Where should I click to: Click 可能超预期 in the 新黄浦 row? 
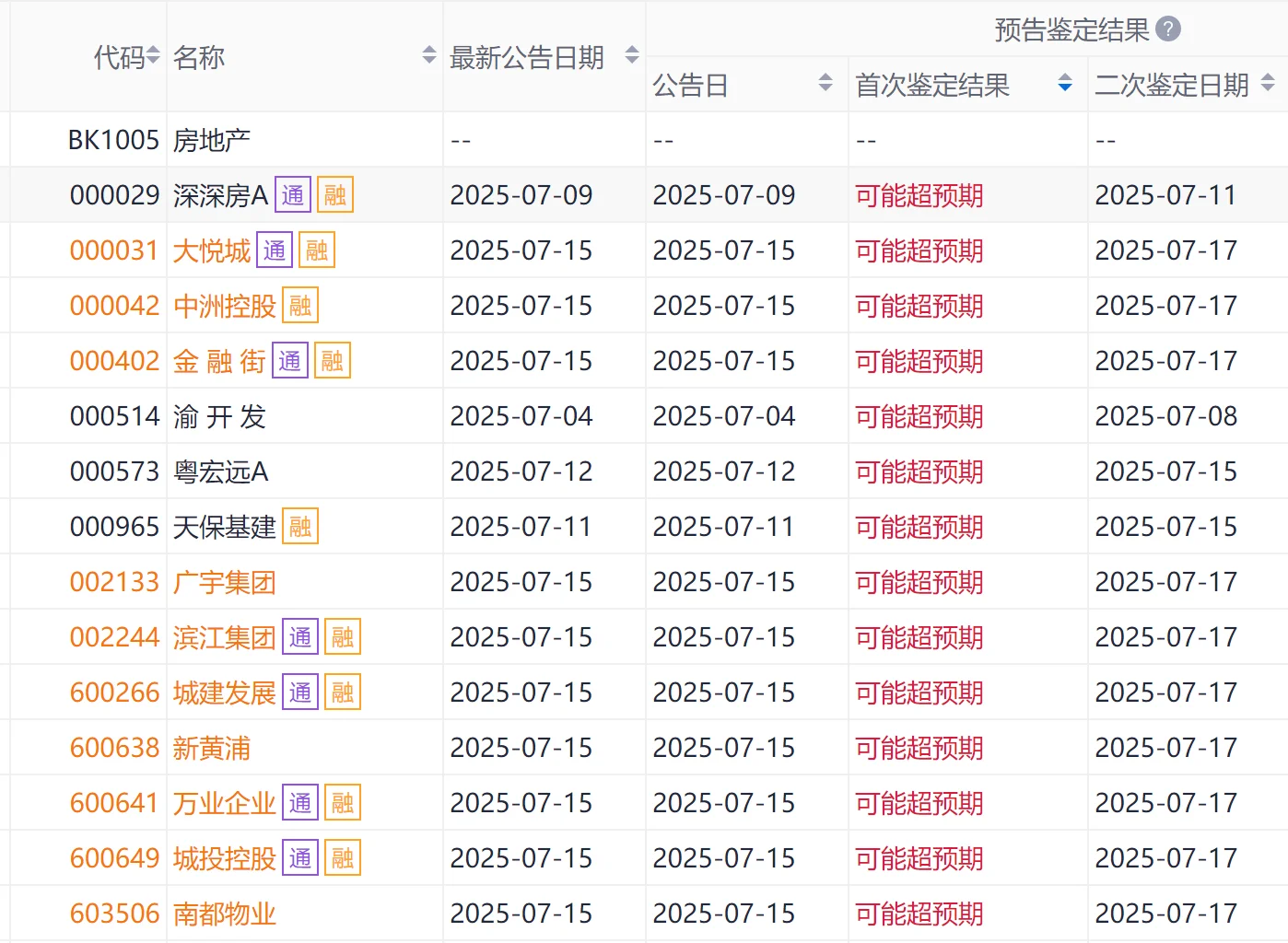click(x=919, y=748)
